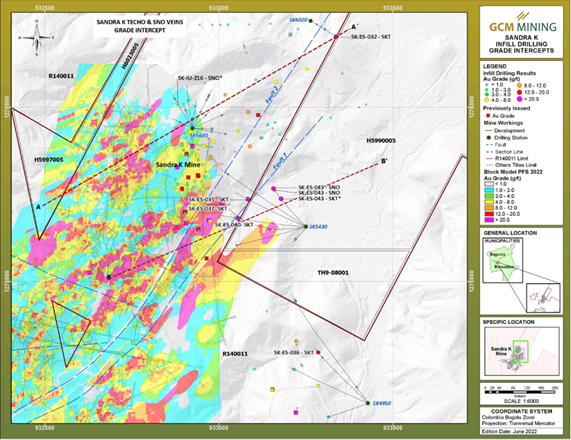Click the 'Block Model PFS 2022' legend heading
This screenshot has width=571, height=440.
pos(513,172)
